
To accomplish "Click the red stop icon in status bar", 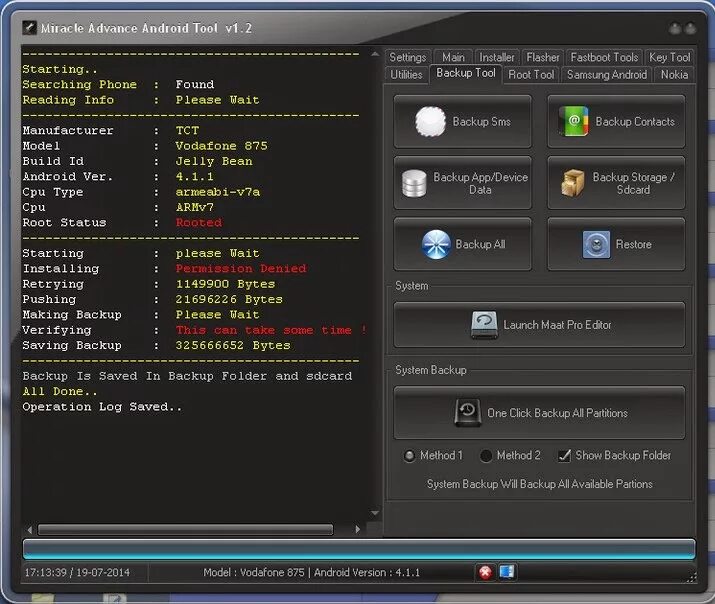I will [x=486, y=572].
